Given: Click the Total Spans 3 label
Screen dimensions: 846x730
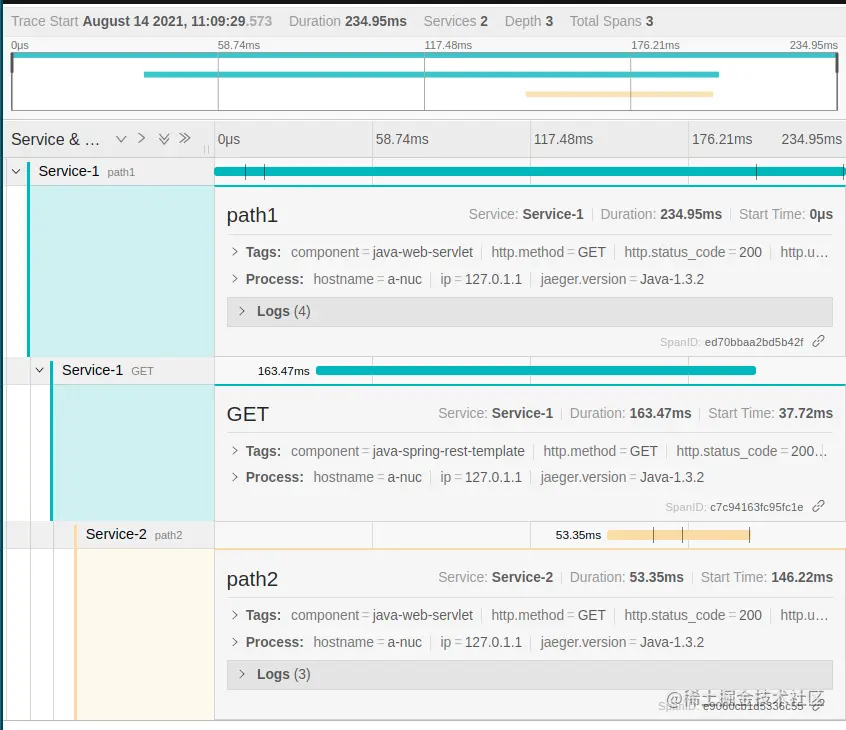Looking at the screenshot, I should 611,21.
